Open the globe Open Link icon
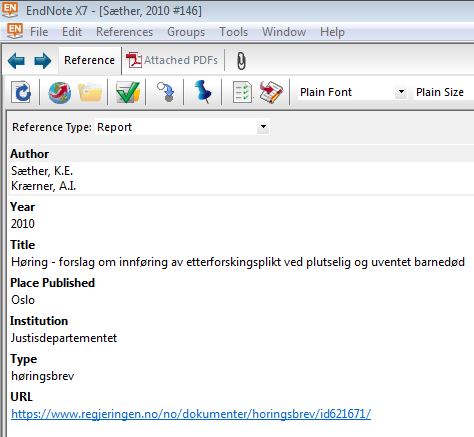This screenshot has width=474, height=437. tap(59, 92)
